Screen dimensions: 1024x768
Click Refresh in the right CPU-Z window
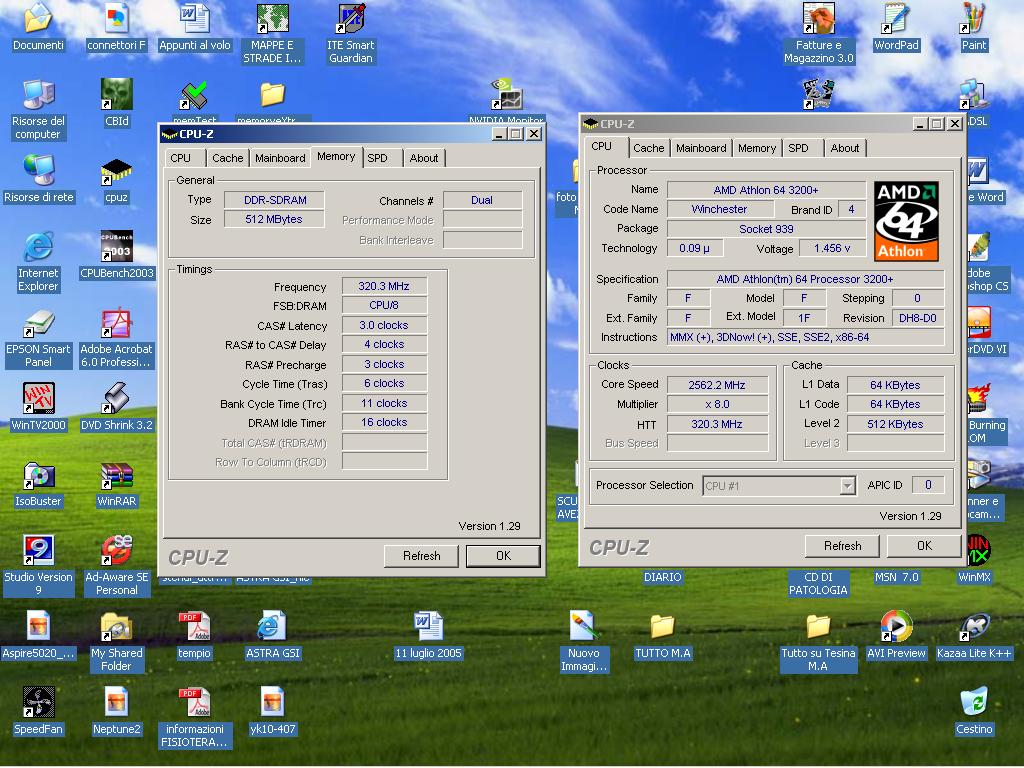(842, 546)
